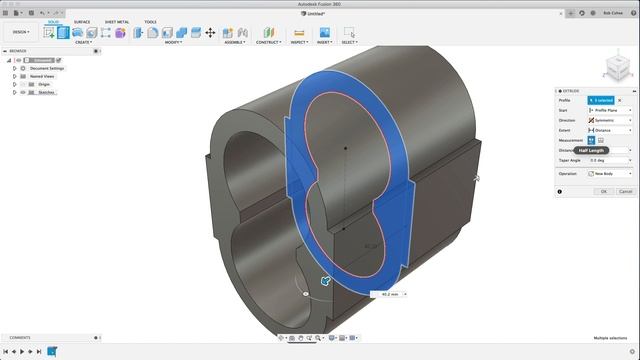This screenshot has width=640, height=360.
Task: Open the Assemble menu
Action: 235,42
